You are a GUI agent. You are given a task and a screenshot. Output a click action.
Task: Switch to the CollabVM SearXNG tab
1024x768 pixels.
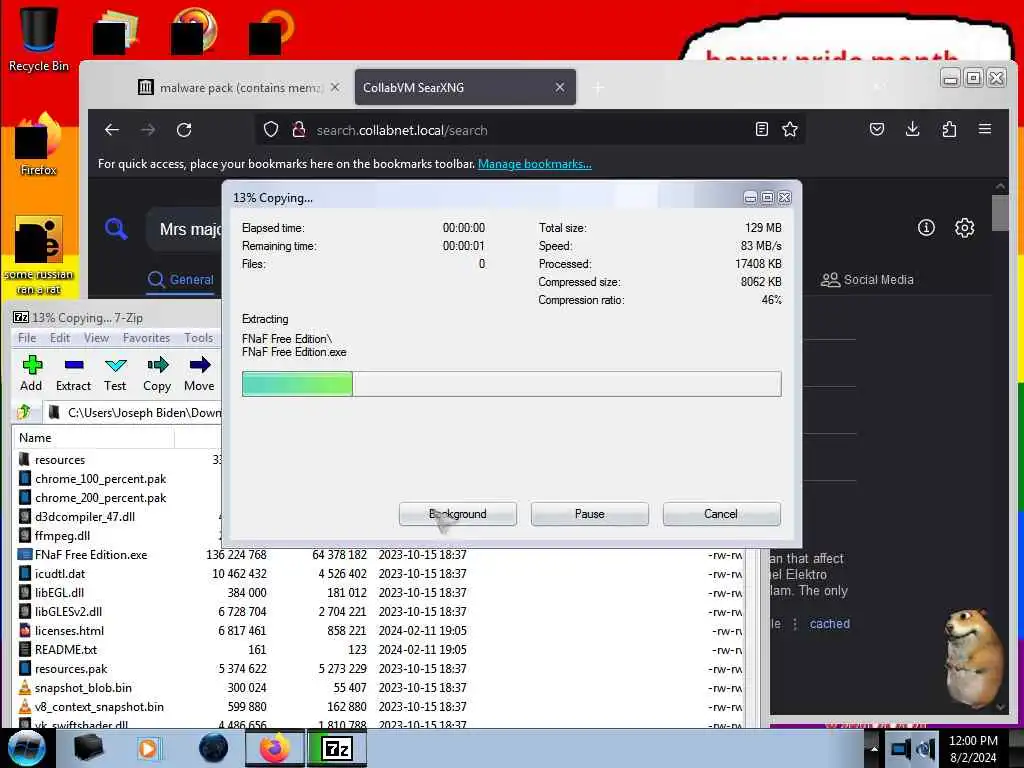[465, 88]
